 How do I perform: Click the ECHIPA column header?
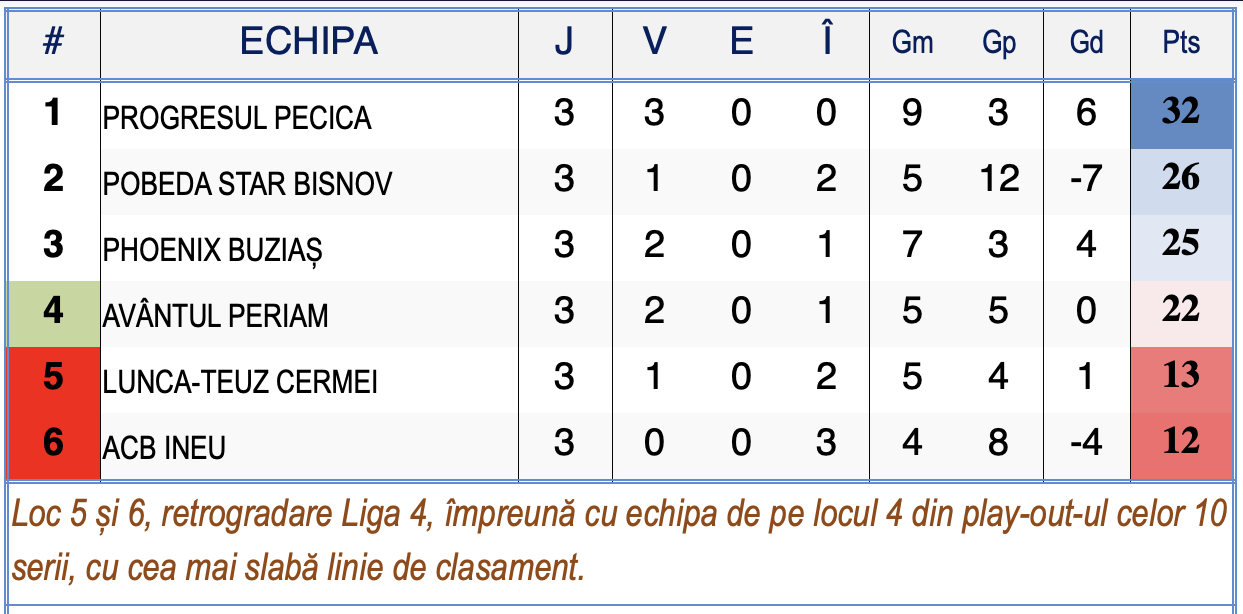coord(309,42)
